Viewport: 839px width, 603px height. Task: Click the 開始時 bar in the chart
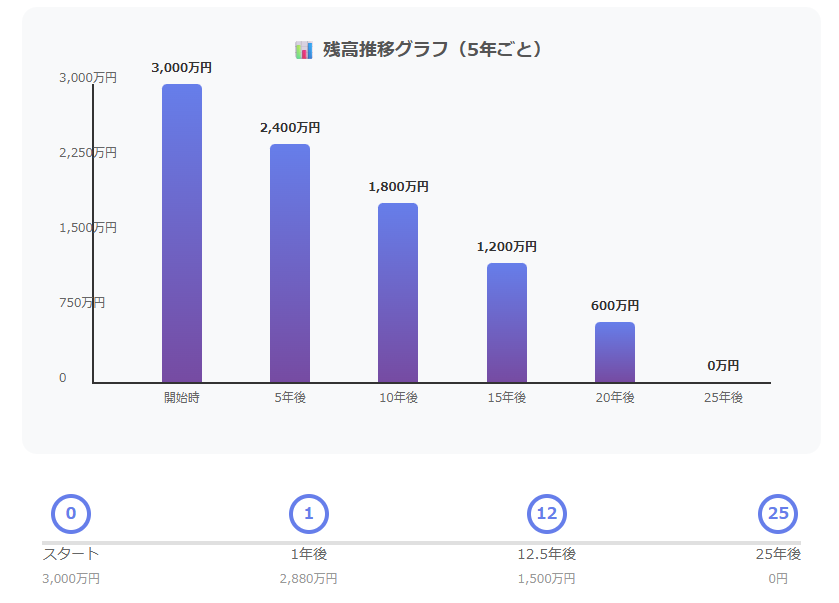pos(182,233)
